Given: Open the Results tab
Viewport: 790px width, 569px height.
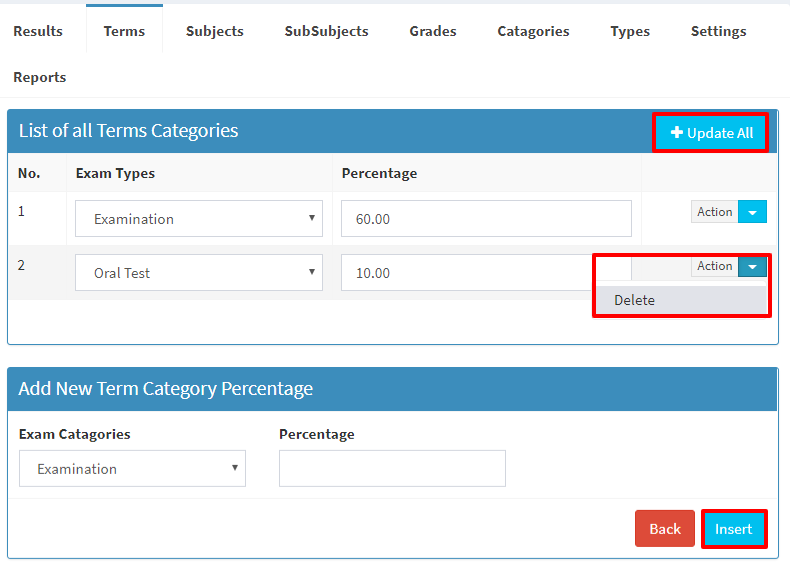Looking at the screenshot, I should (x=38, y=31).
